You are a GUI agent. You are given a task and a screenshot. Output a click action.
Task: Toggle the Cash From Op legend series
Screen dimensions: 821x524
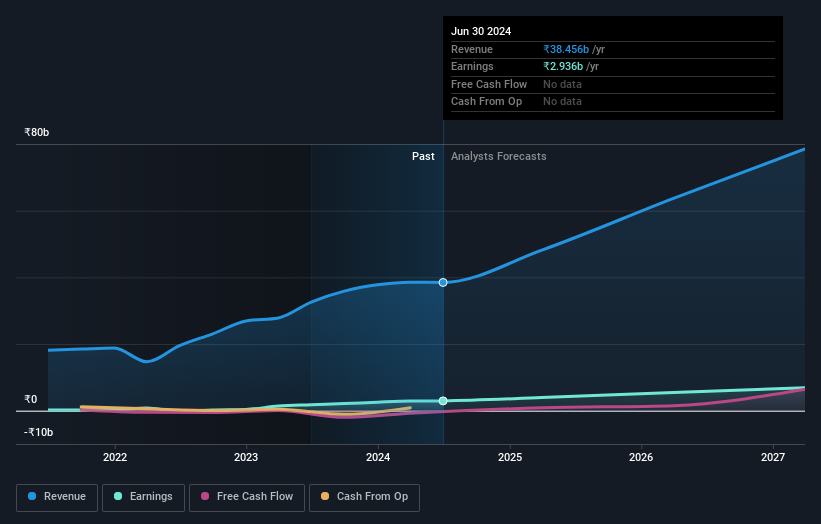click(x=364, y=497)
